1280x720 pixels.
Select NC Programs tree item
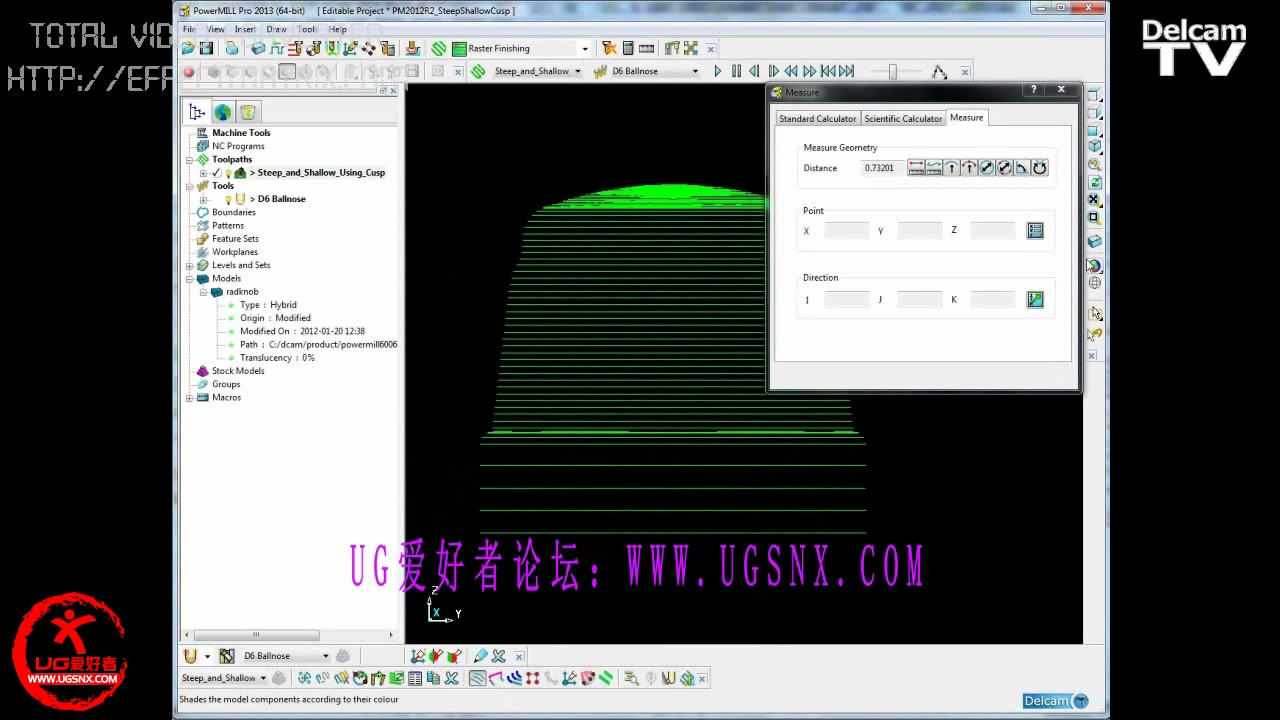(x=238, y=146)
